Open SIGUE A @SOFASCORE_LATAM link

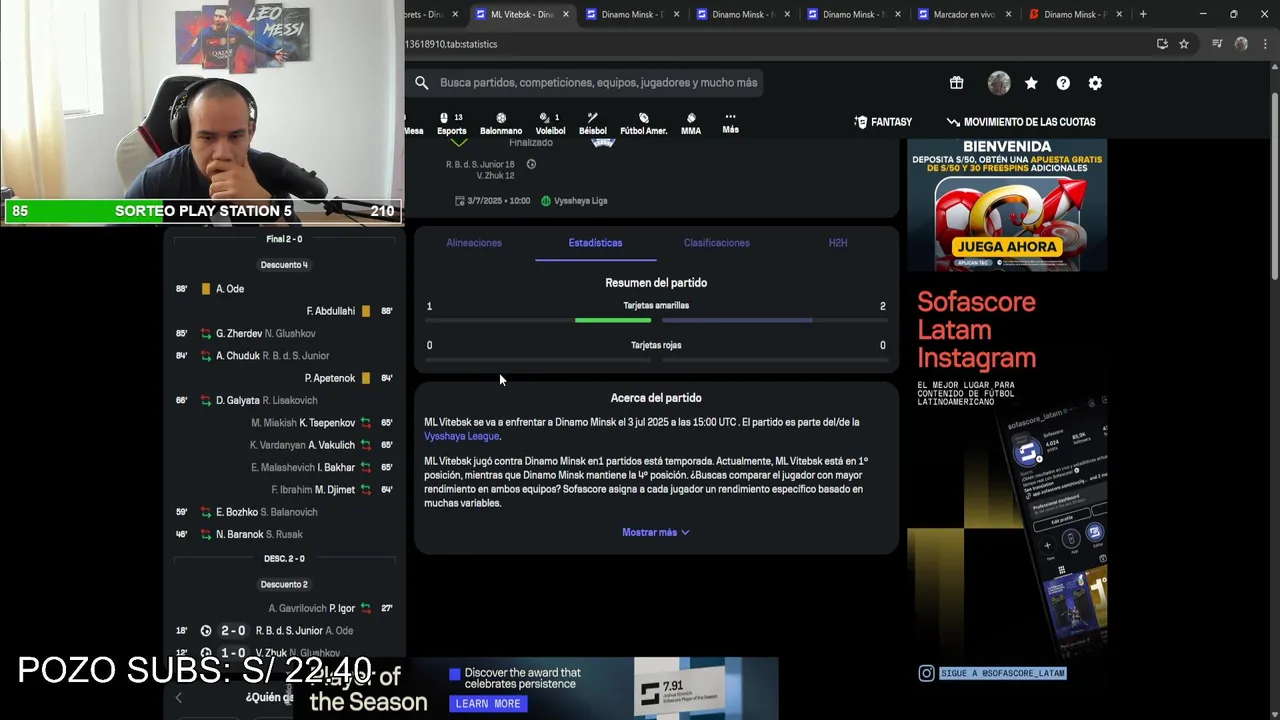click(1002, 673)
